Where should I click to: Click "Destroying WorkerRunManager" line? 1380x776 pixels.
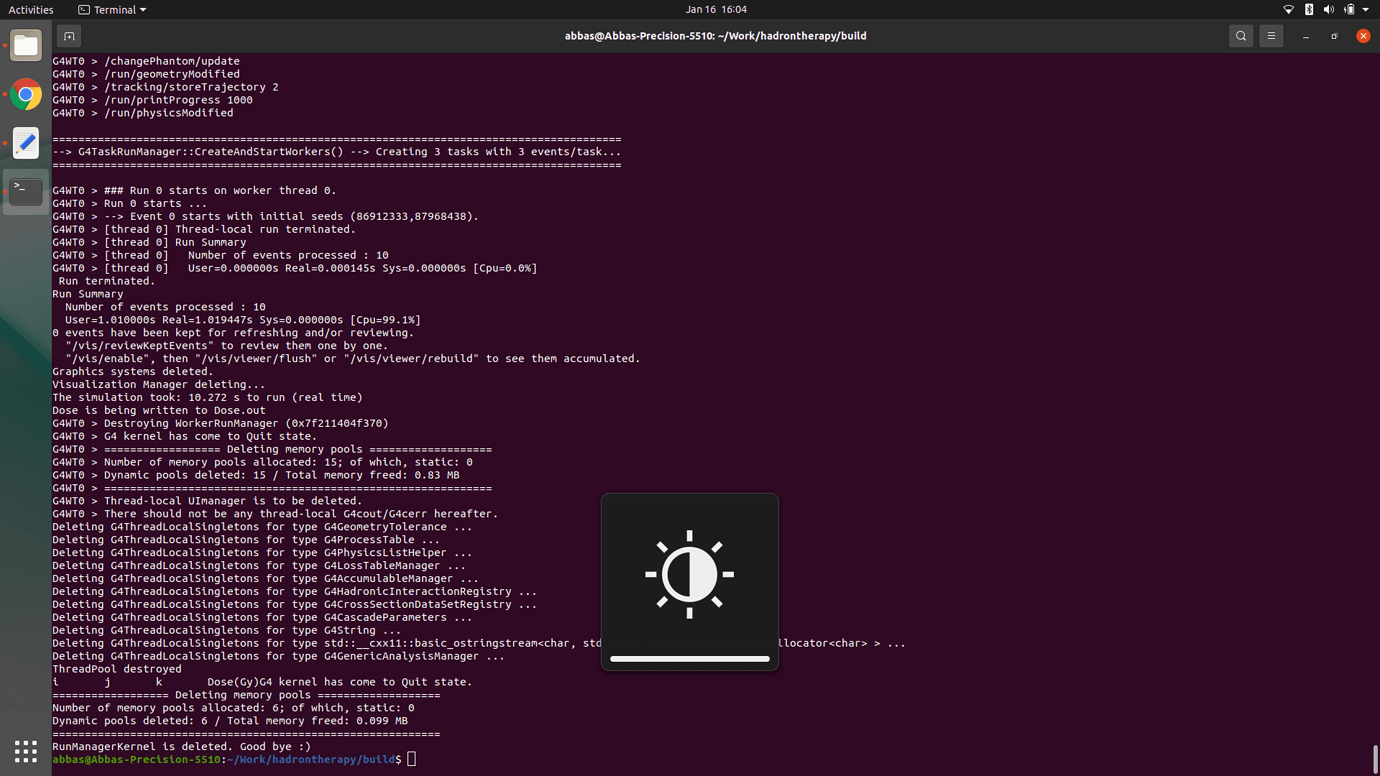[x=220, y=423]
